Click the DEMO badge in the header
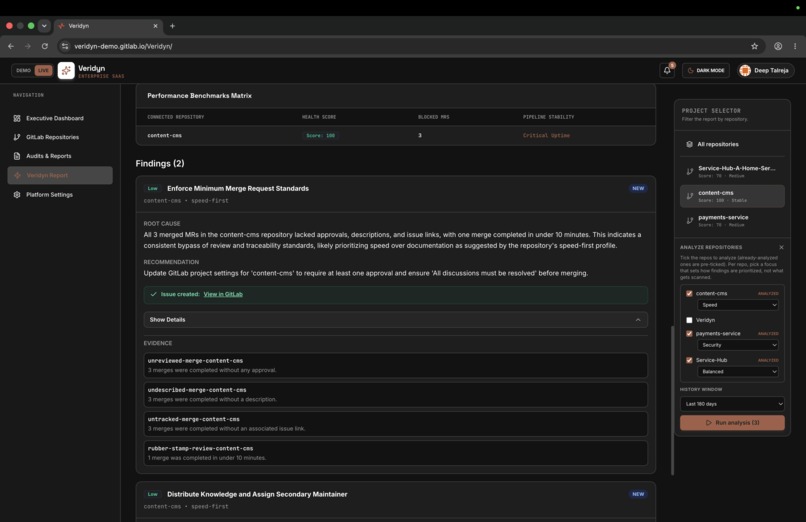The width and height of the screenshot is (806, 522). tap(23, 70)
